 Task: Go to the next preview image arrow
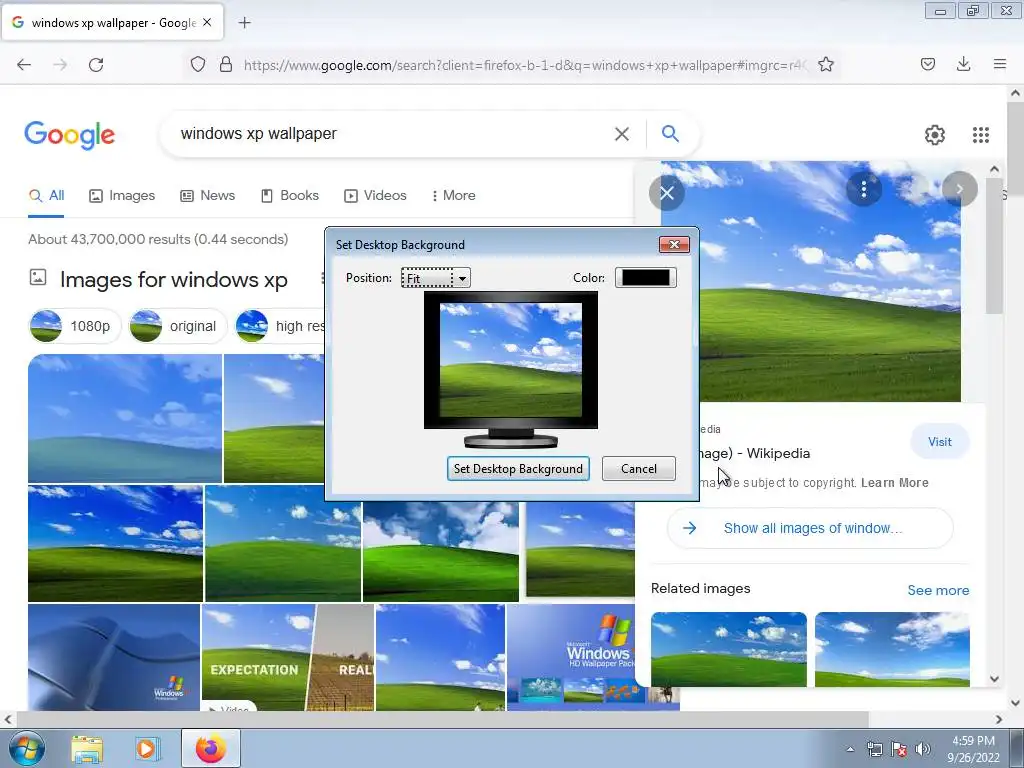[x=959, y=189]
